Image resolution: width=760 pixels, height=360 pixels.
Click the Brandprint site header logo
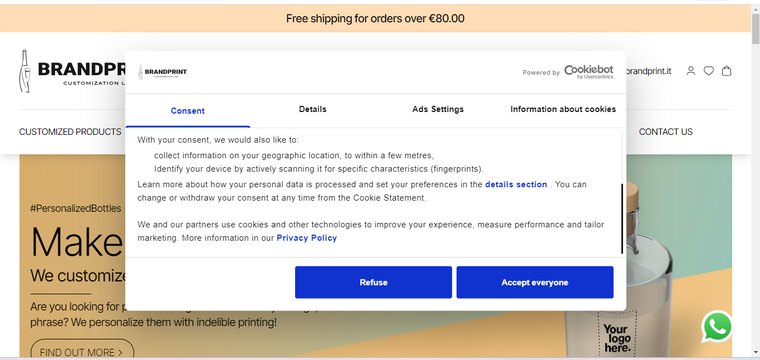(x=72, y=71)
